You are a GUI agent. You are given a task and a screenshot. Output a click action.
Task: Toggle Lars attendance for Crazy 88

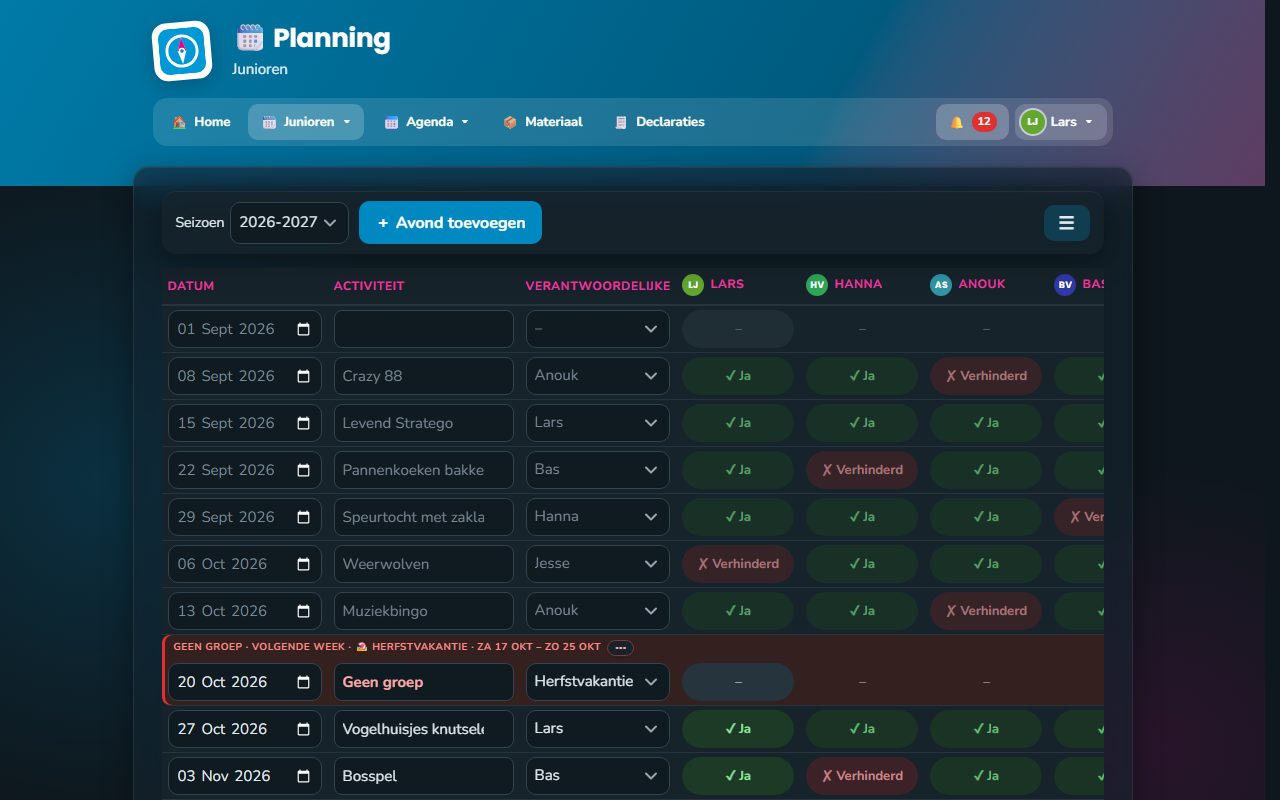coord(738,376)
